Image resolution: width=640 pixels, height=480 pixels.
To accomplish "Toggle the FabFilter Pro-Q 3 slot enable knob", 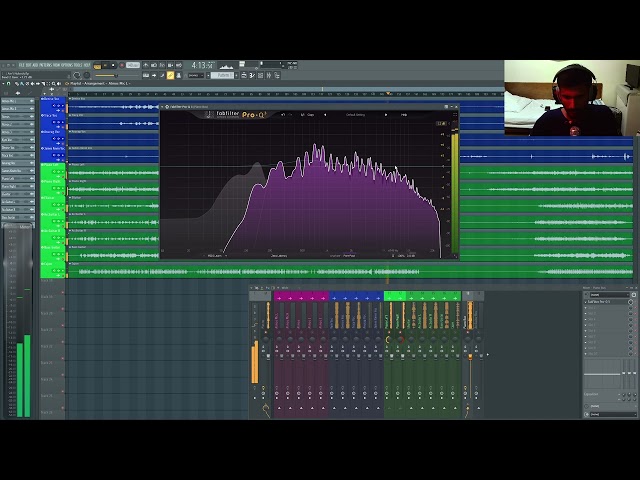I will click(631, 302).
